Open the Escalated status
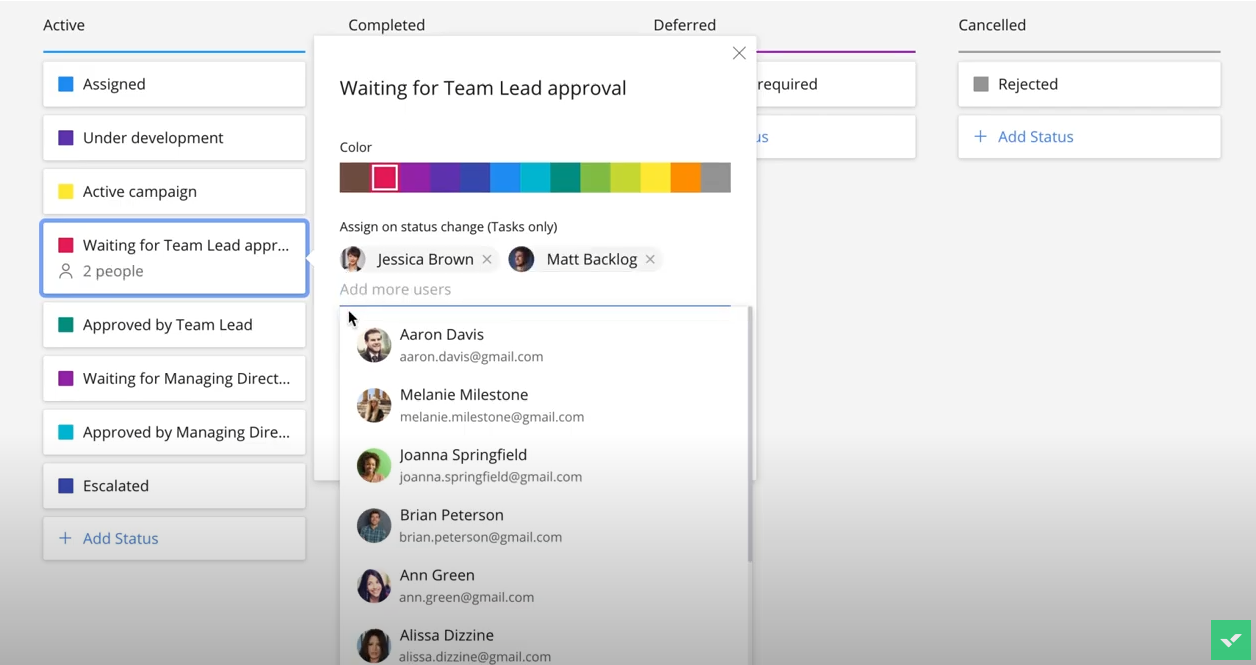The image size is (1256, 665). (174, 486)
